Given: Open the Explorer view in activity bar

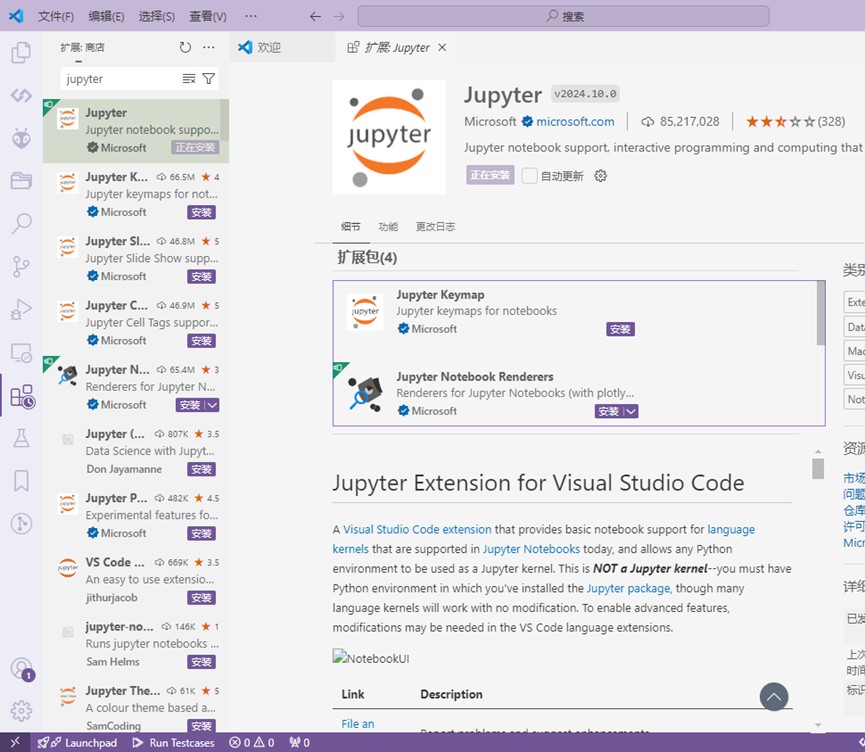Looking at the screenshot, I should (21, 52).
